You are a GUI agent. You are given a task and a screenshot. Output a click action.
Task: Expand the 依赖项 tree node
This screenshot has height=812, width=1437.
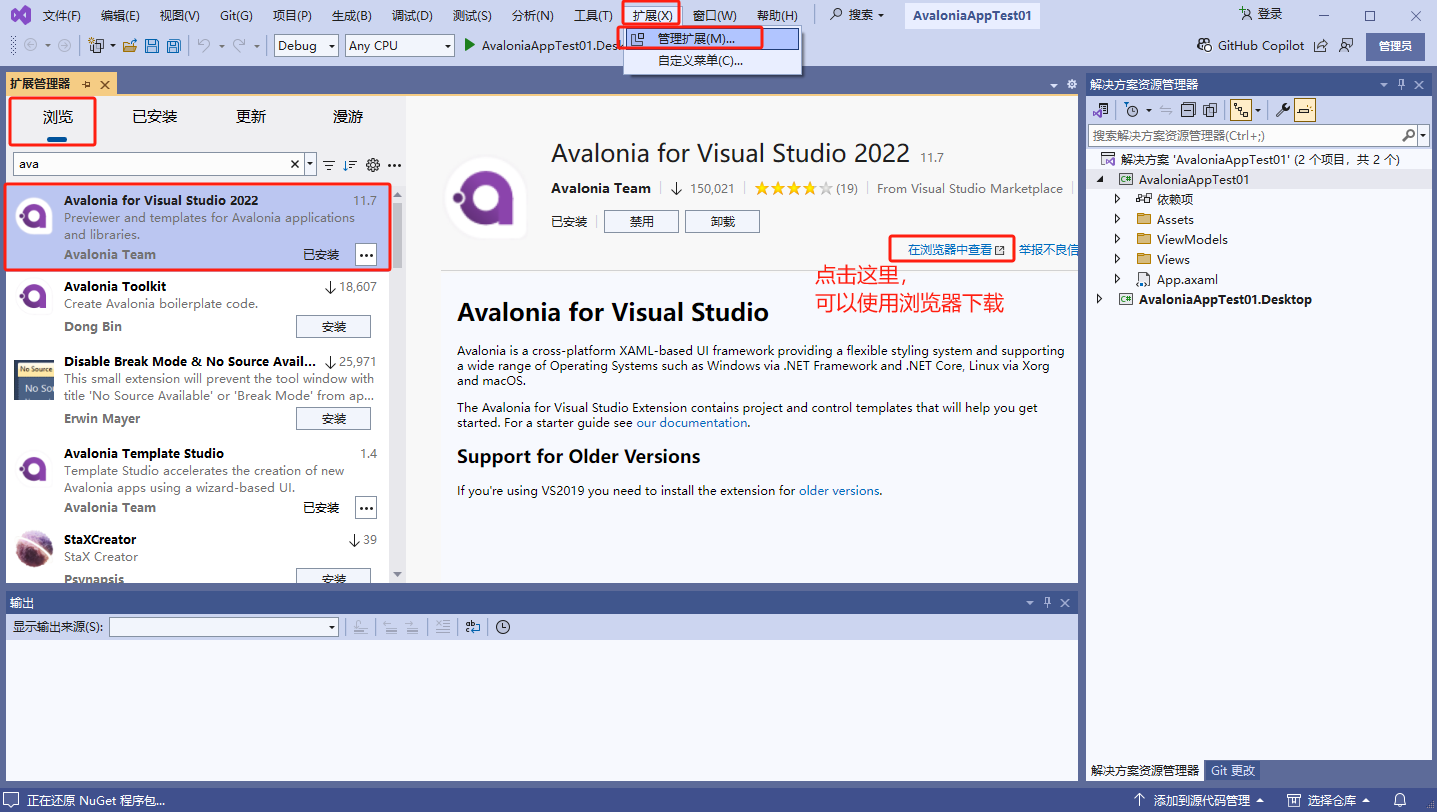[1118, 199]
